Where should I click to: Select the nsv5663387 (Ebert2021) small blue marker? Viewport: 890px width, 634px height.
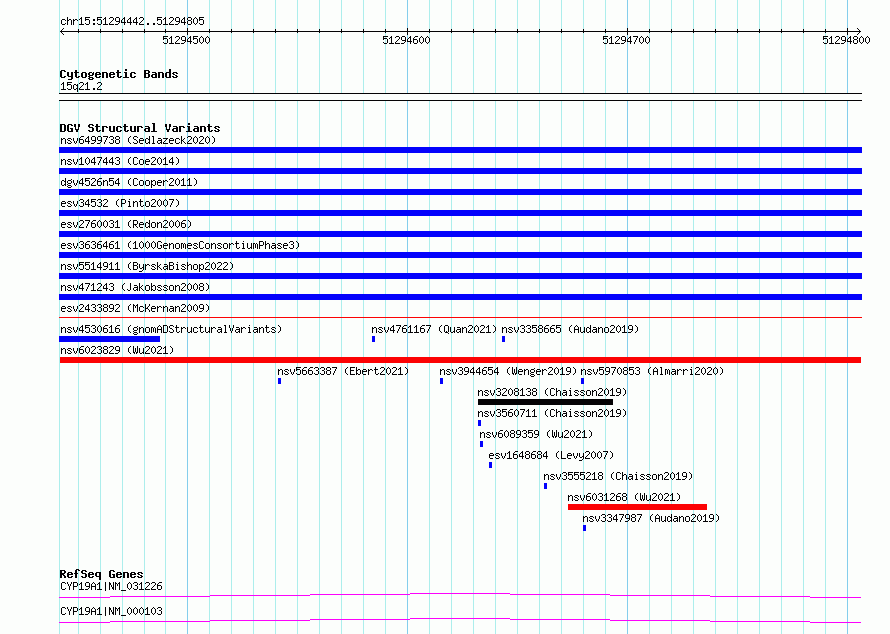279,381
